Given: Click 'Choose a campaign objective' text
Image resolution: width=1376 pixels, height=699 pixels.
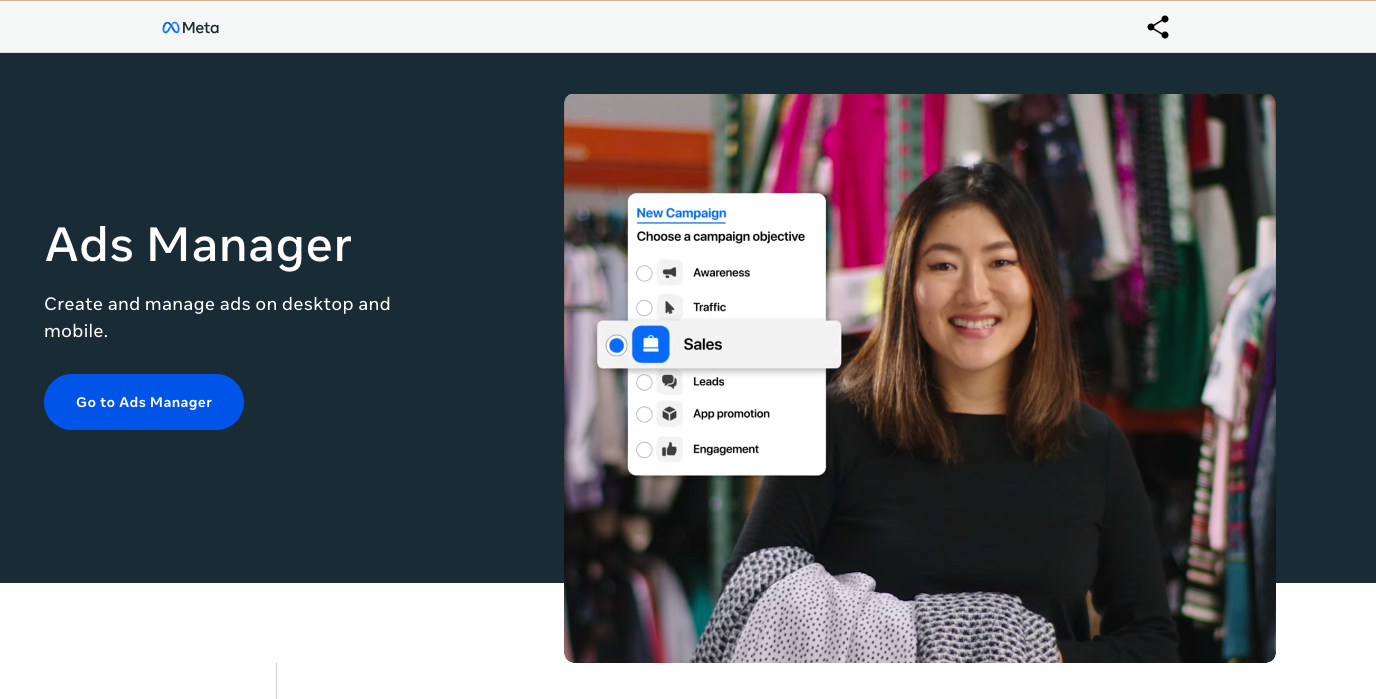Looking at the screenshot, I should pyautogui.click(x=721, y=237).
